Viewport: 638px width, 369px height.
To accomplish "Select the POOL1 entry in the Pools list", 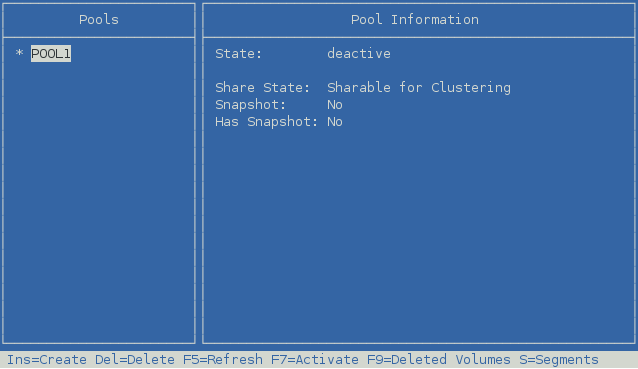I will [x=51, y=54].
